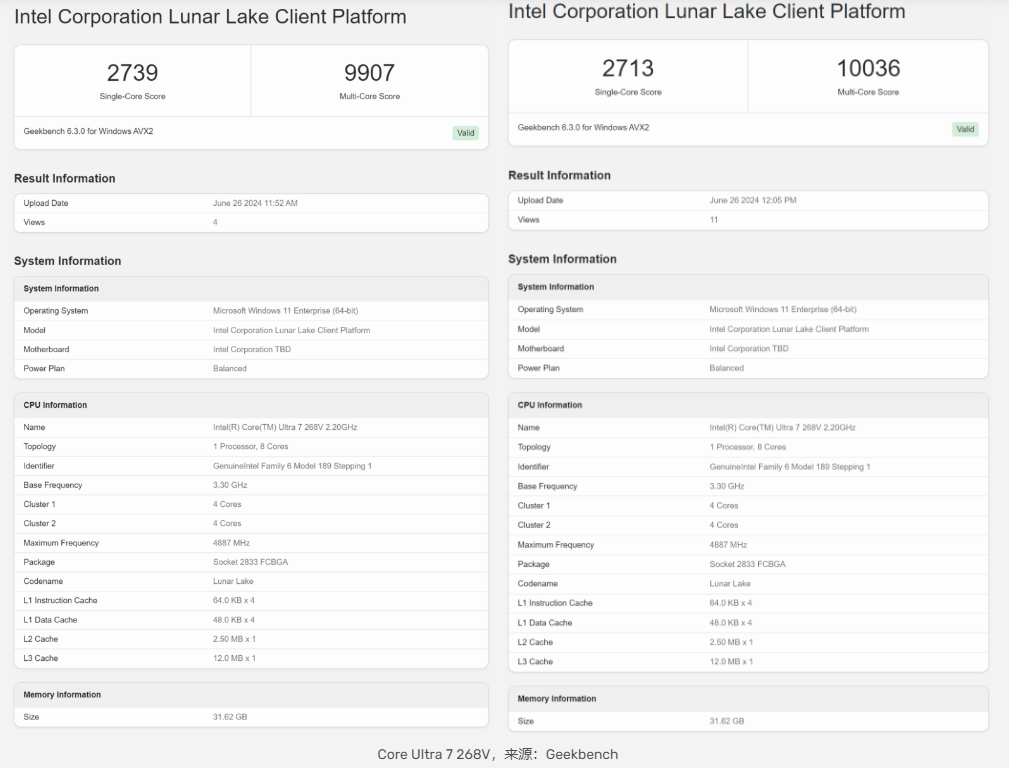Click the multi-core score 9907
The image size is (1009, 768).
[369, 73]
